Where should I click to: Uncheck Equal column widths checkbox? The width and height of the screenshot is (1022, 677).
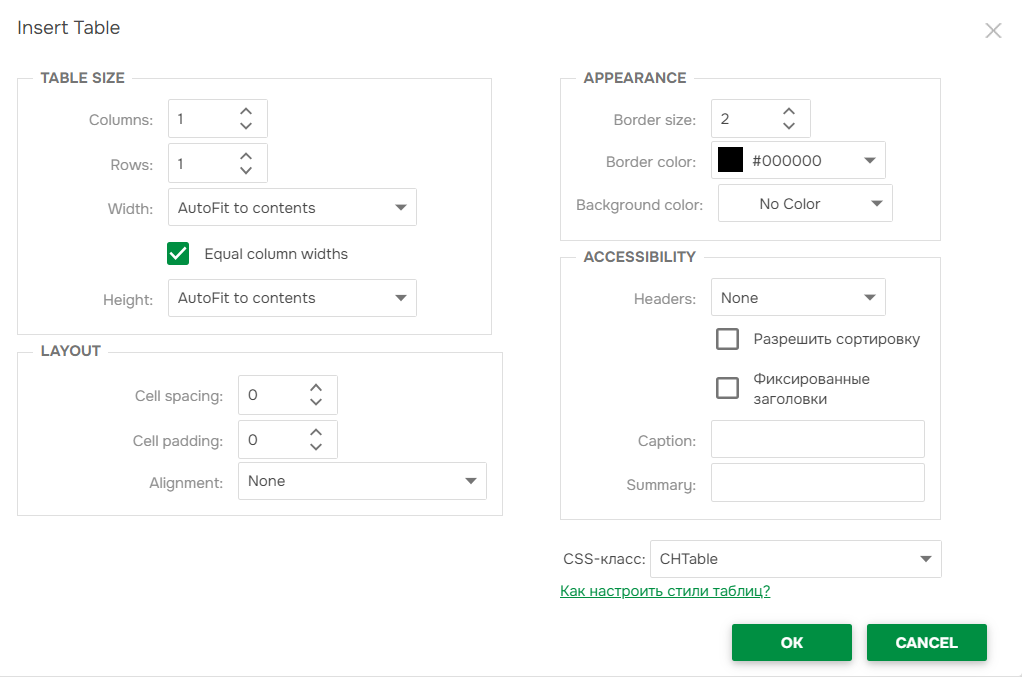pos(178,254)
